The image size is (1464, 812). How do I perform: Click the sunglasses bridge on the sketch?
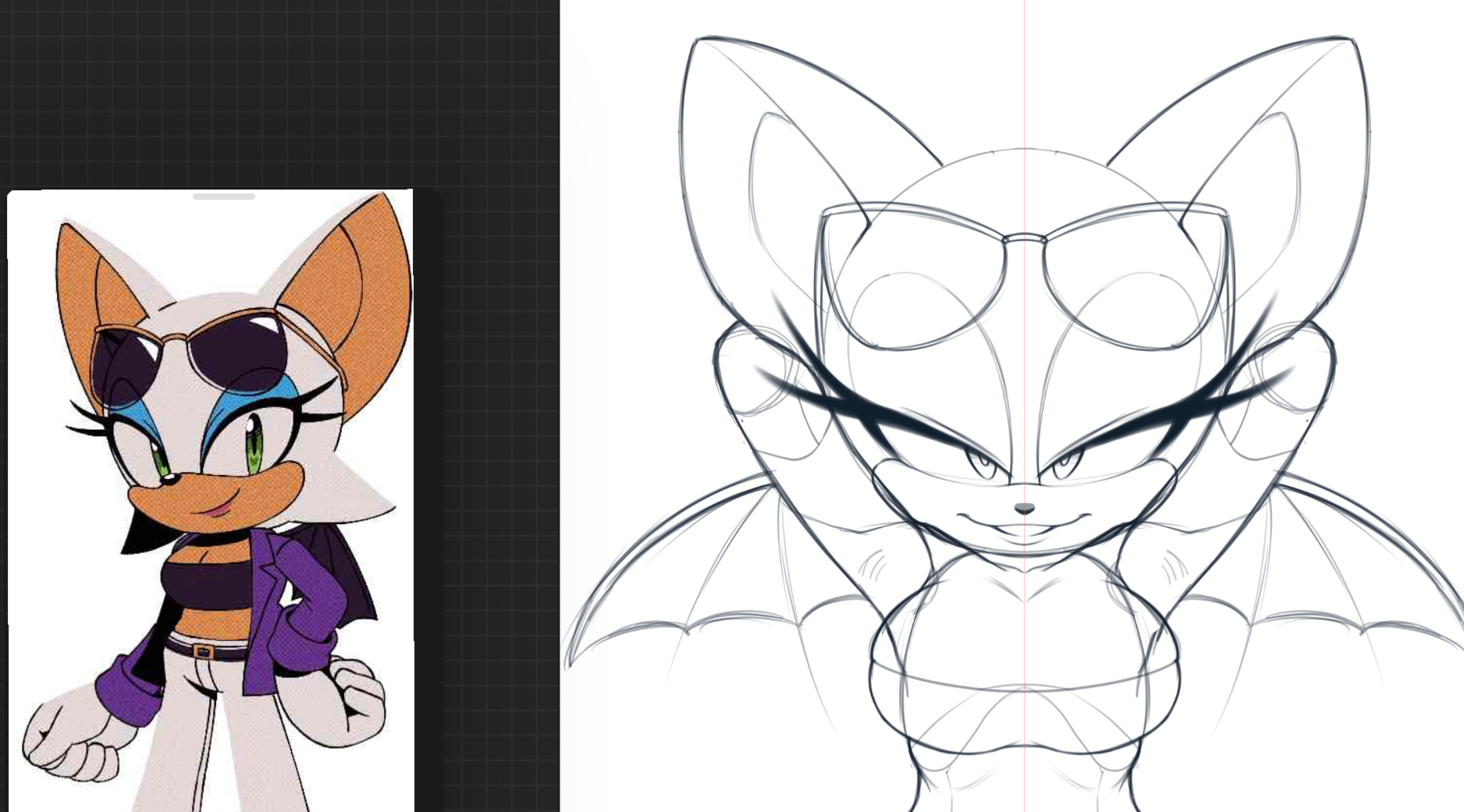[x=1025, y=239]
